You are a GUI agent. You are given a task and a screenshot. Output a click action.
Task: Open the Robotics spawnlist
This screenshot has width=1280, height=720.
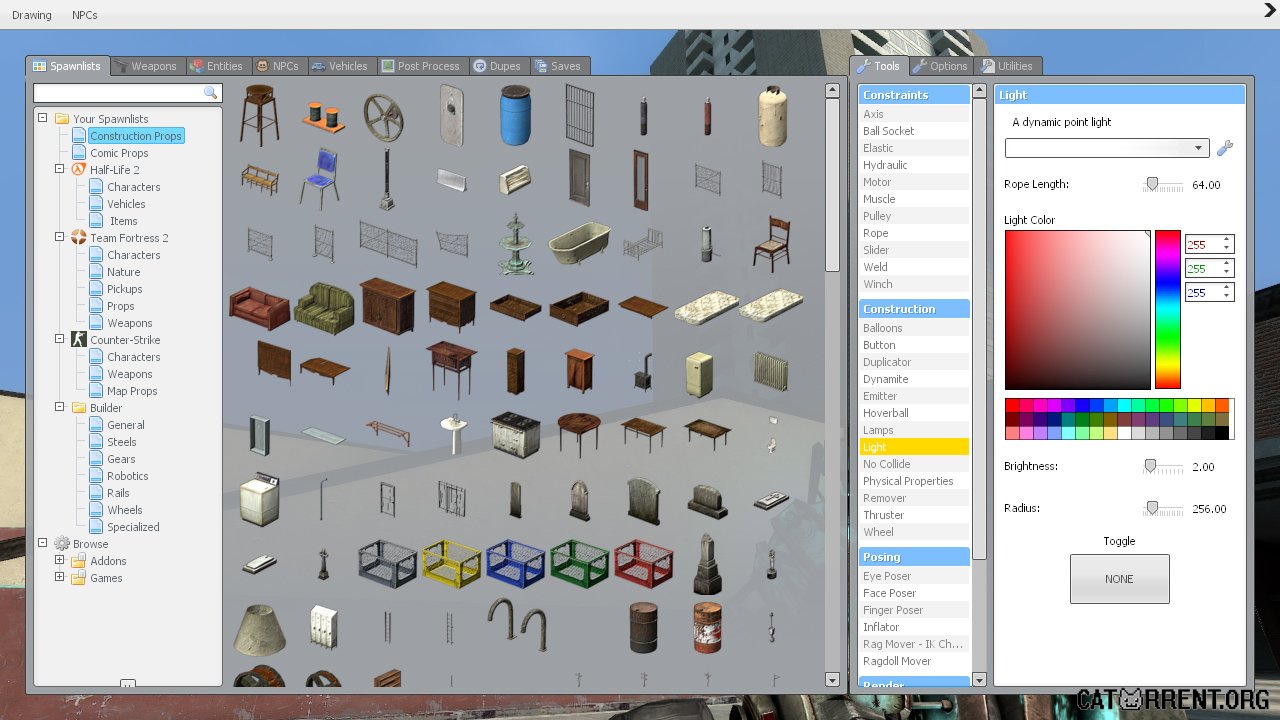tap(128, 476)
